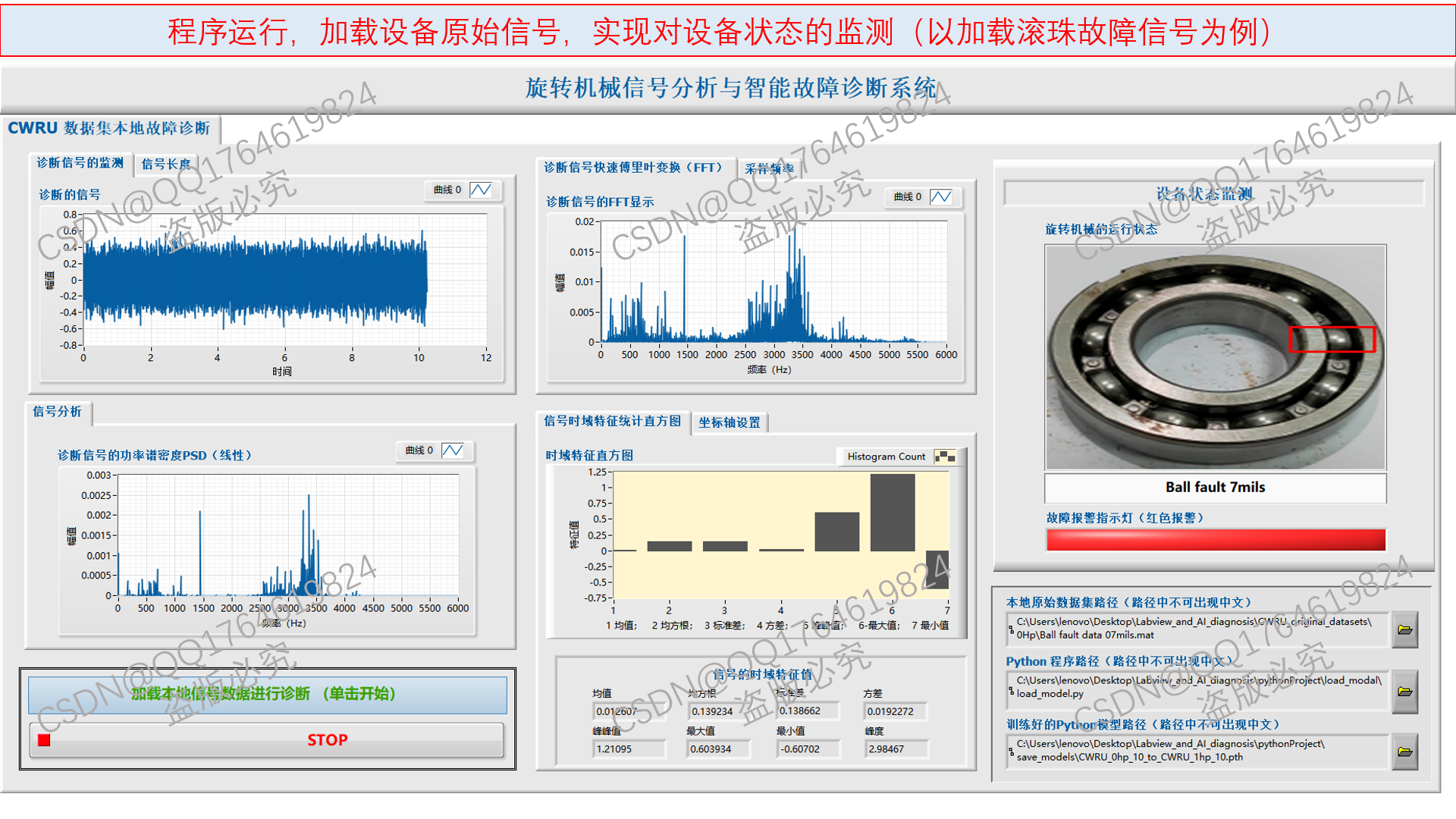Image resolution: width=1456 pixels, height=819 pixels.
Task: Click the trained .pth model path field
Action: coord(1198,751)
